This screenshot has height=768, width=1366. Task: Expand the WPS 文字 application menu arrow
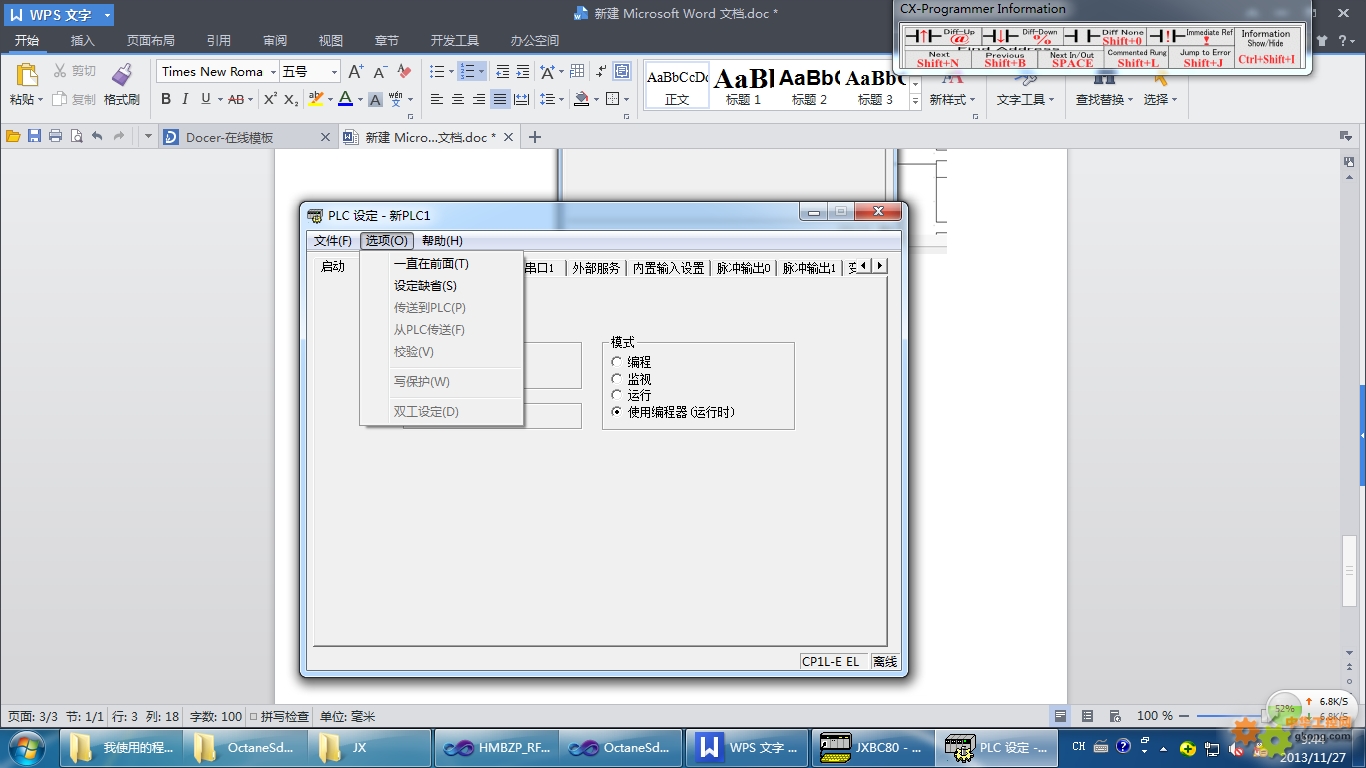click(107, 15)
